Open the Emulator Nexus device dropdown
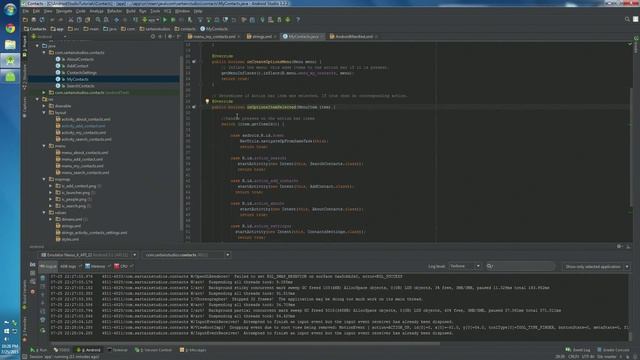 point(88,255)
